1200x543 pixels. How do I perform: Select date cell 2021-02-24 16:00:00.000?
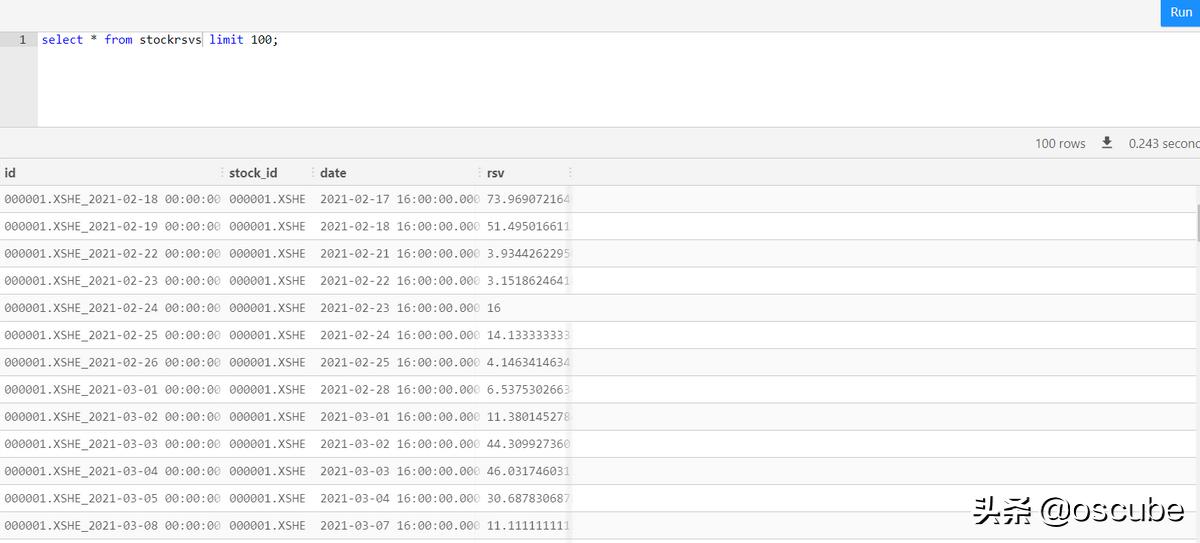click(400, 335)
